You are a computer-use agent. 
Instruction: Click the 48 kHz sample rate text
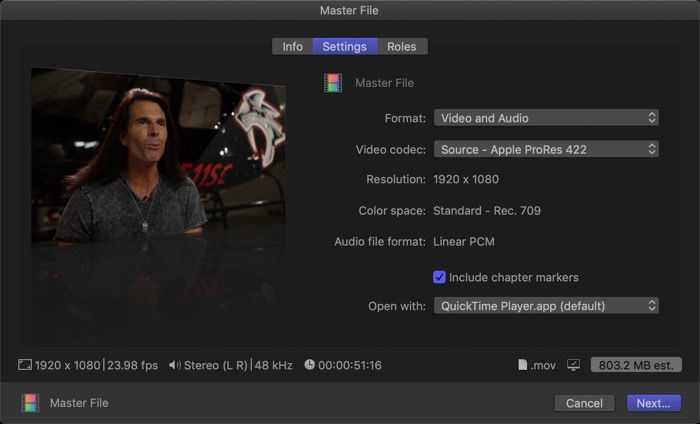tap(273, 366)
